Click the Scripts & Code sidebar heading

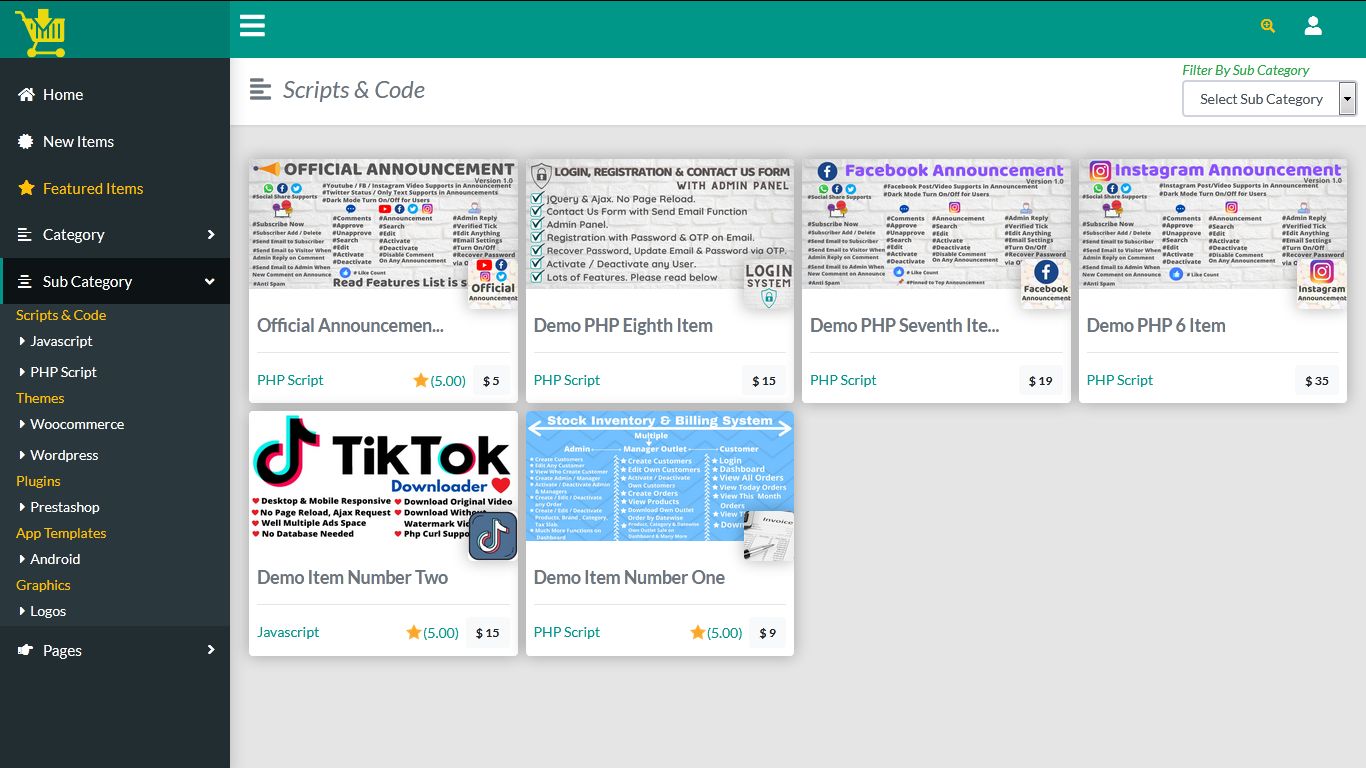[61, 315]
